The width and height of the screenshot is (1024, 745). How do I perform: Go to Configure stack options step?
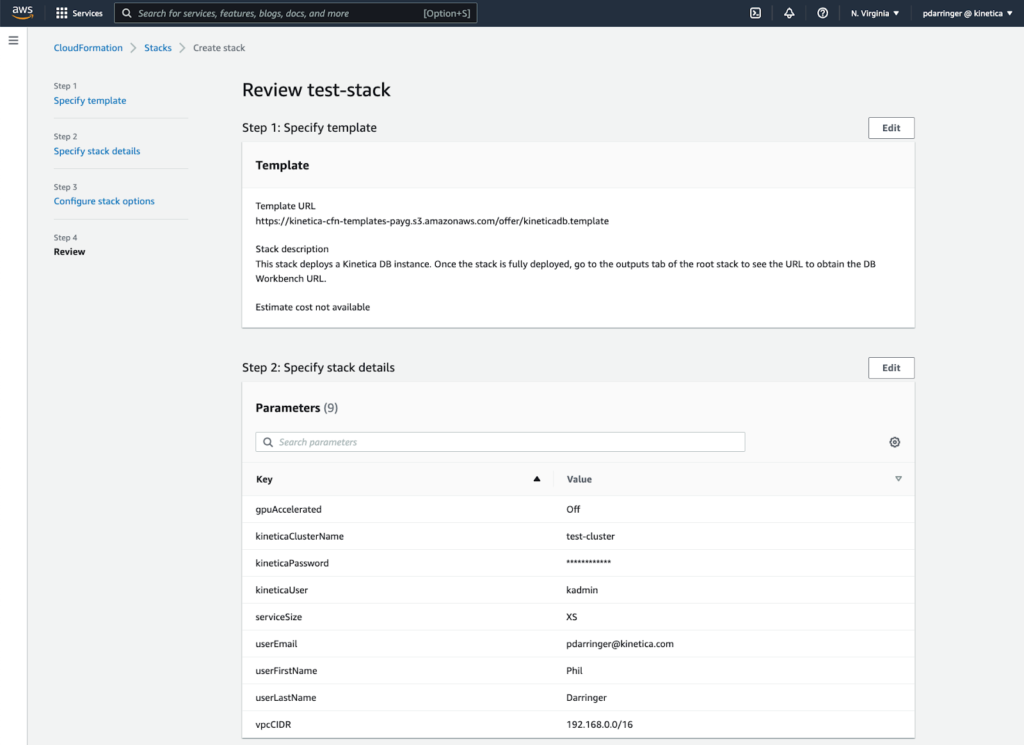[x=104, y=201]
